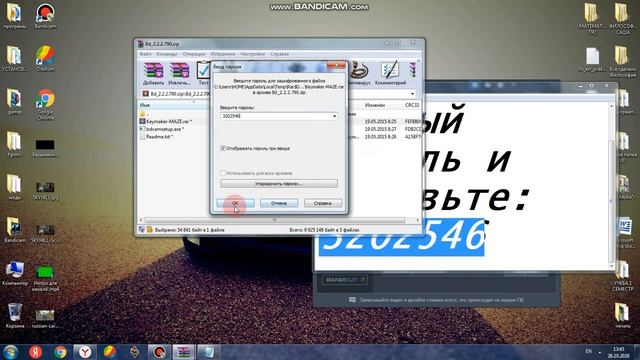Select the Компьютер desktop icon
Viewport: 640px width, 360px height.
click(15, 273)
